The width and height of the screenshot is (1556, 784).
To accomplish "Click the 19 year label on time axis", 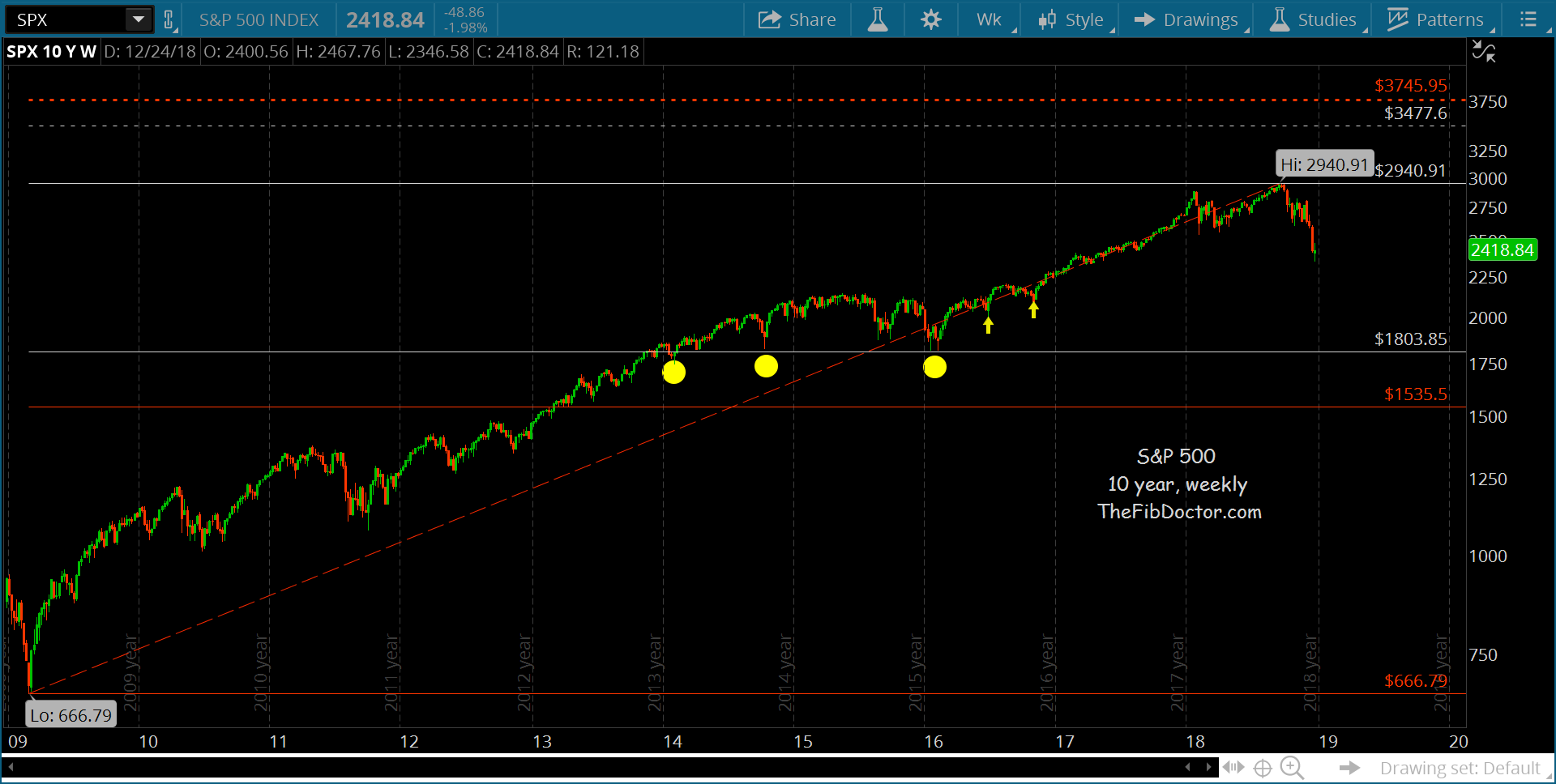I will [x=1328, y=741].
